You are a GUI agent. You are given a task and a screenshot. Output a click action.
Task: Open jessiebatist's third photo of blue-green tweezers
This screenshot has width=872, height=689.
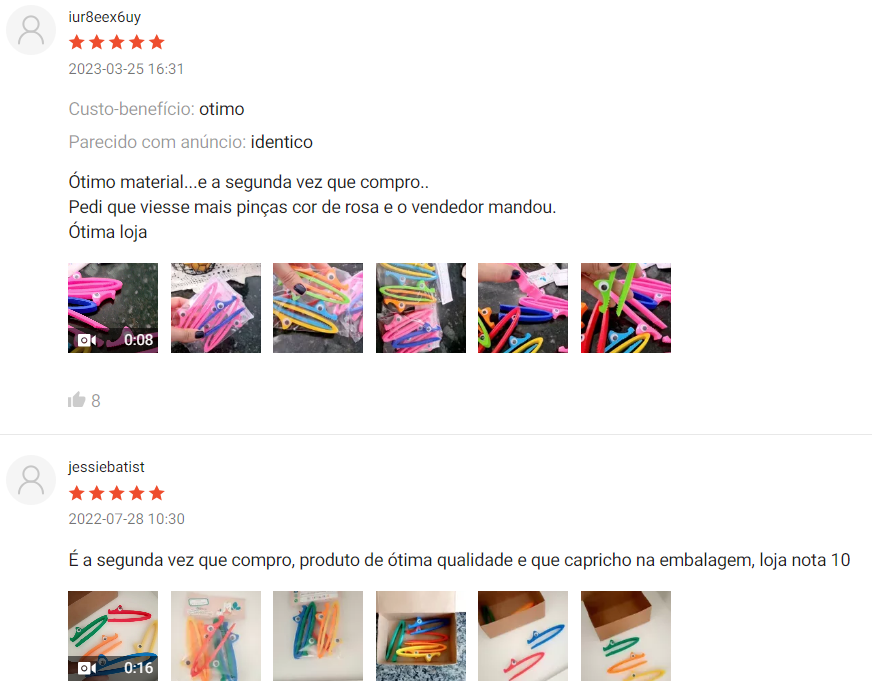coord(318,636)
